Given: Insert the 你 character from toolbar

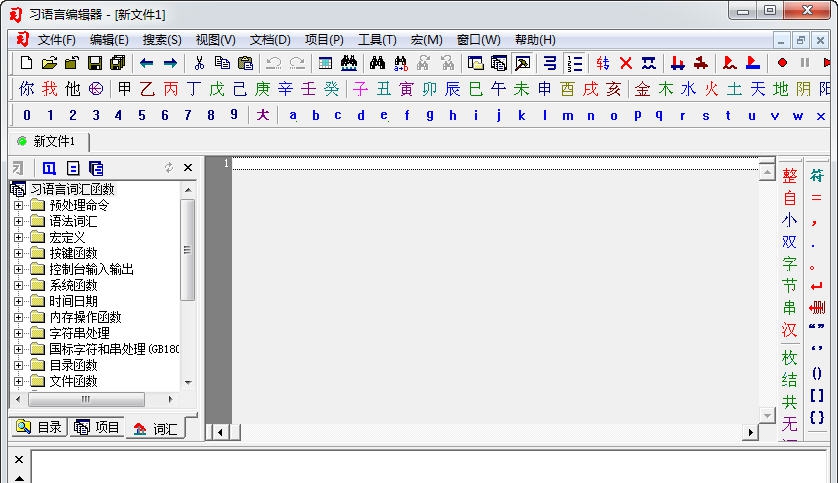Looking at the screenshot, I should click(27, 89).
